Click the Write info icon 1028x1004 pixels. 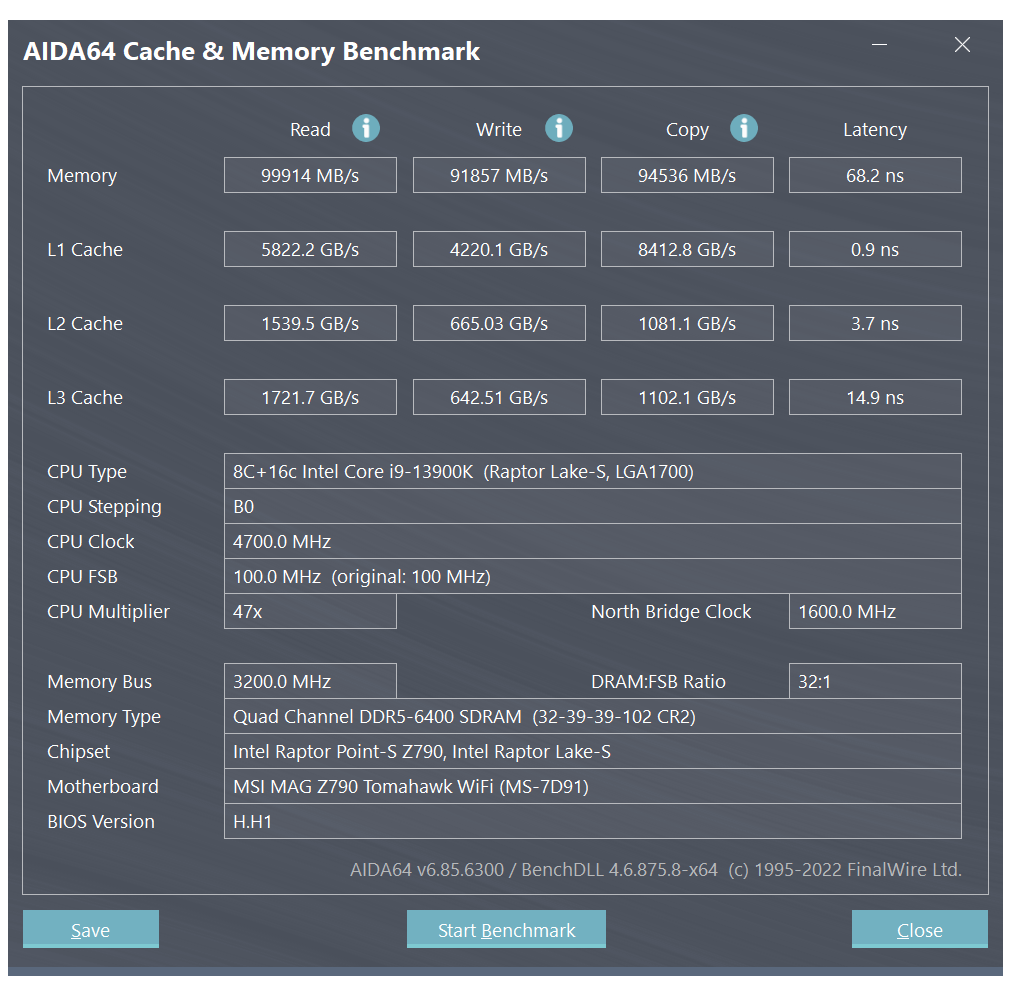click(x=559, y=129)
